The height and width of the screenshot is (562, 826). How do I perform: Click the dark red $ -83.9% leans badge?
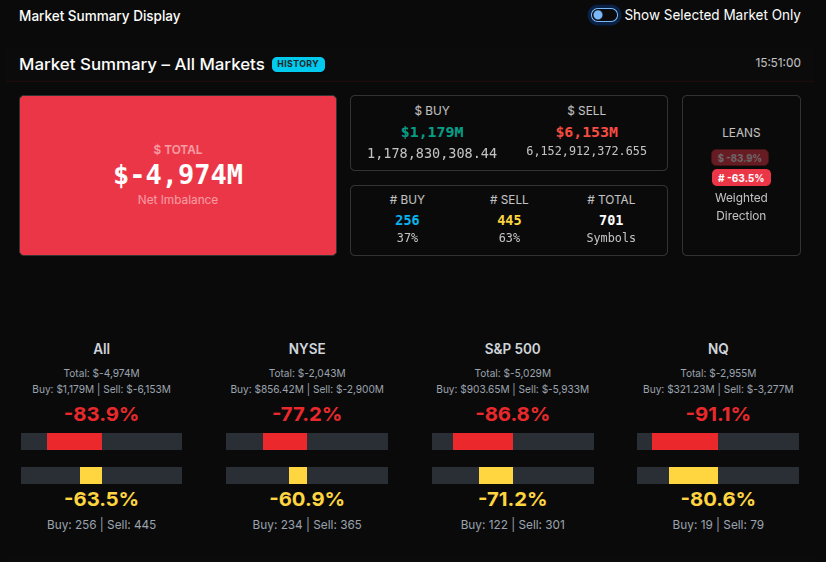(x=740, y=157)
